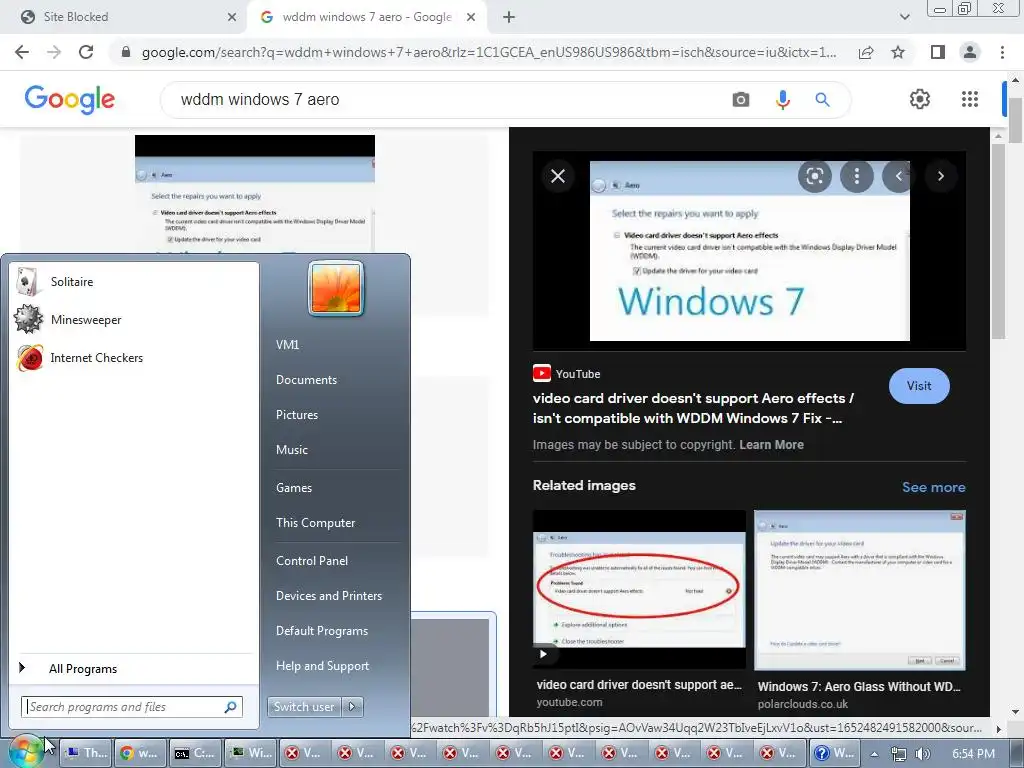The image size is (1024, 768).
Task: Open Default Programs
Action: tap(322, 631)
